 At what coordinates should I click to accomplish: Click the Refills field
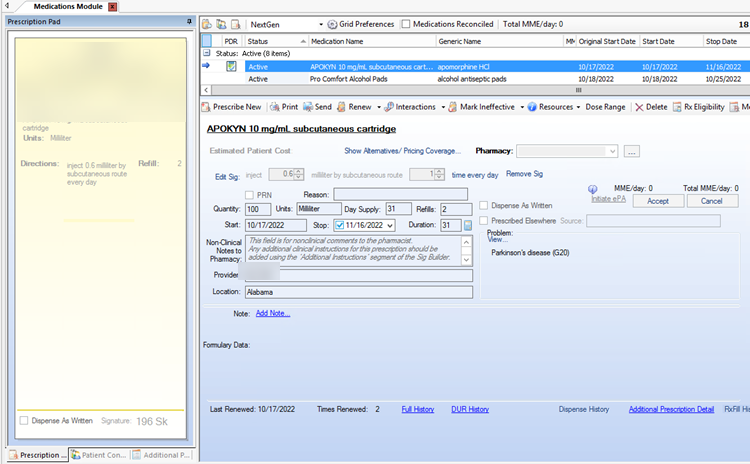(456, 209)
